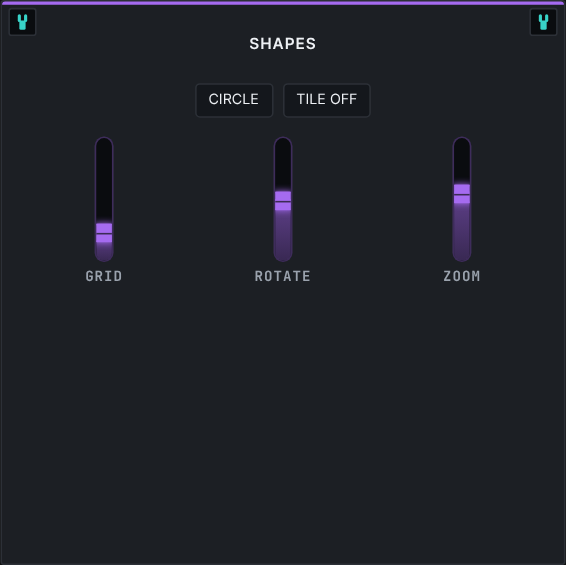The width and height of the screenshot is (566, 565).
Task: Grab the GRID slider handle
Action: click(x=104, y=233)
